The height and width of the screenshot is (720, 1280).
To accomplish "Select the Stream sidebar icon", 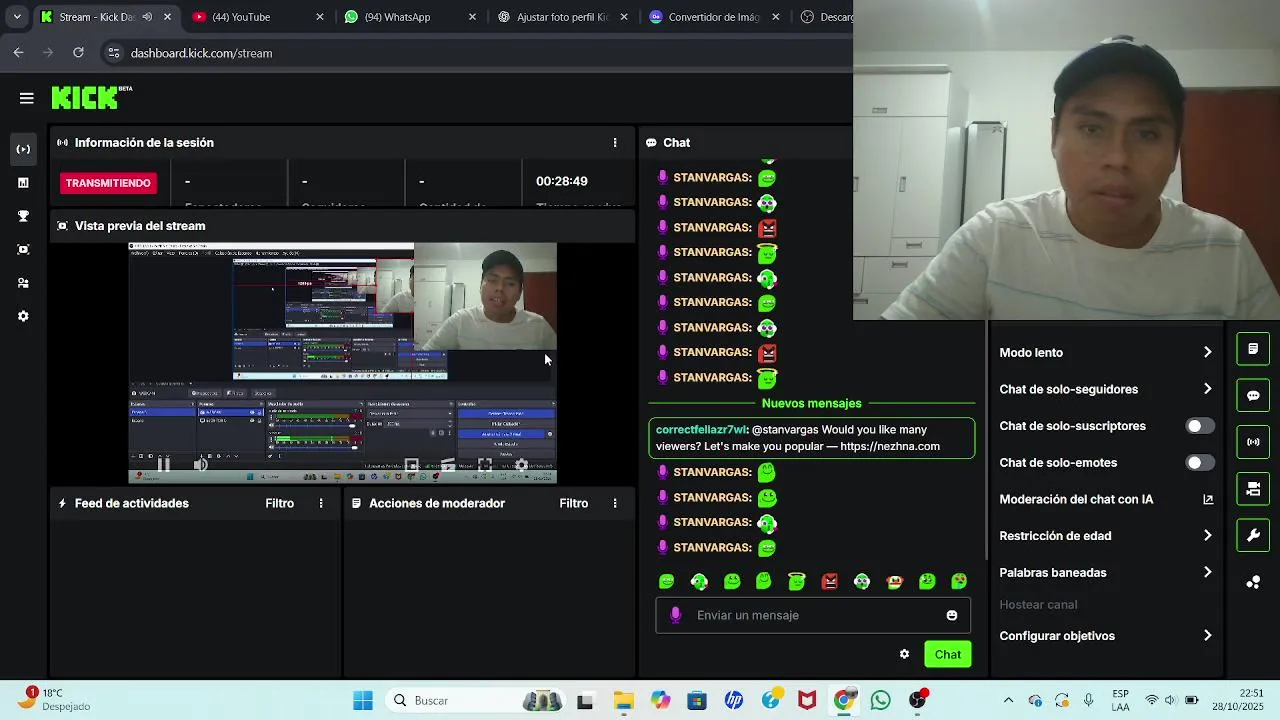I will coord(23,149).
